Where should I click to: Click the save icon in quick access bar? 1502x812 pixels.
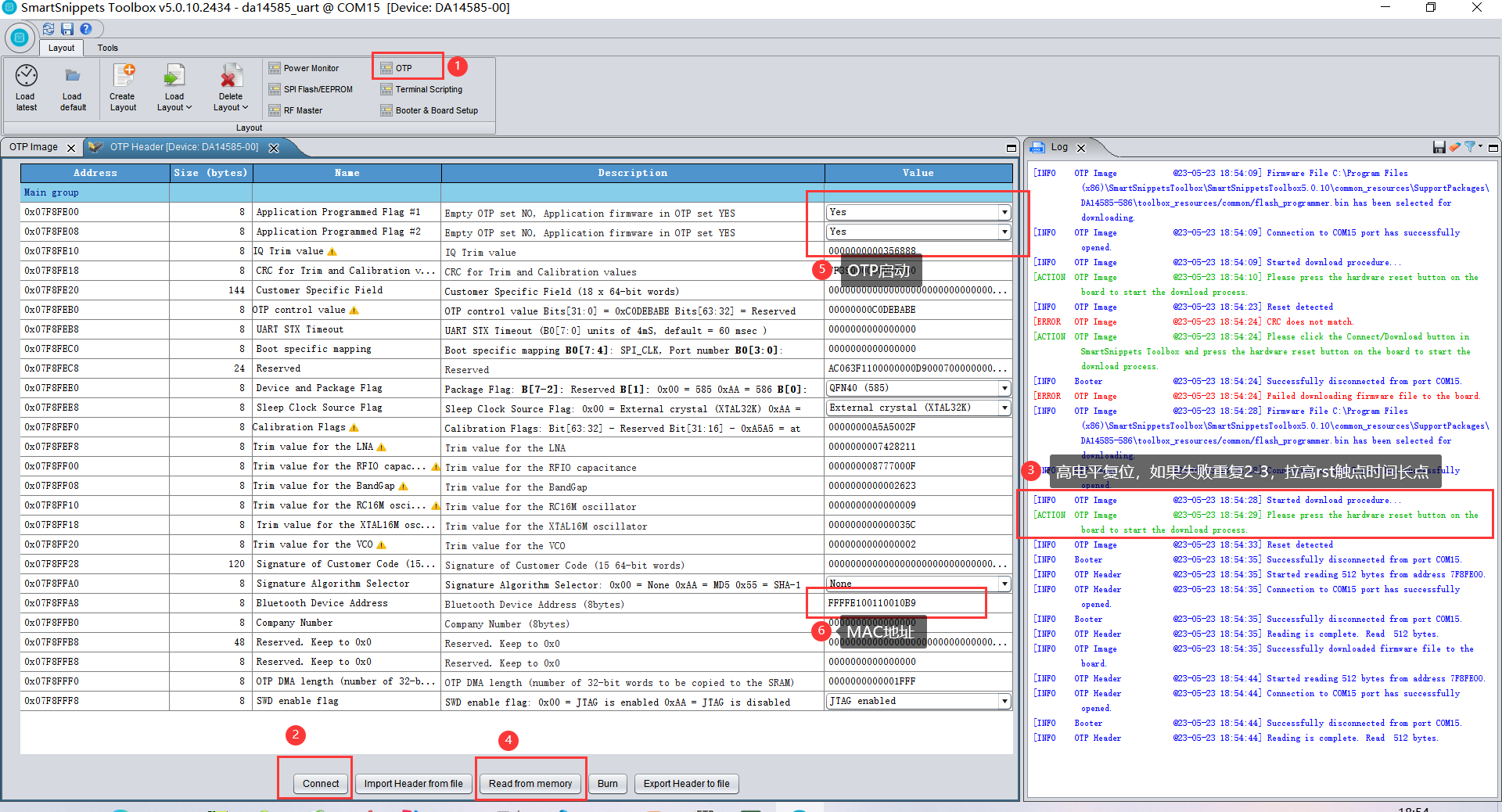(67, 29)
